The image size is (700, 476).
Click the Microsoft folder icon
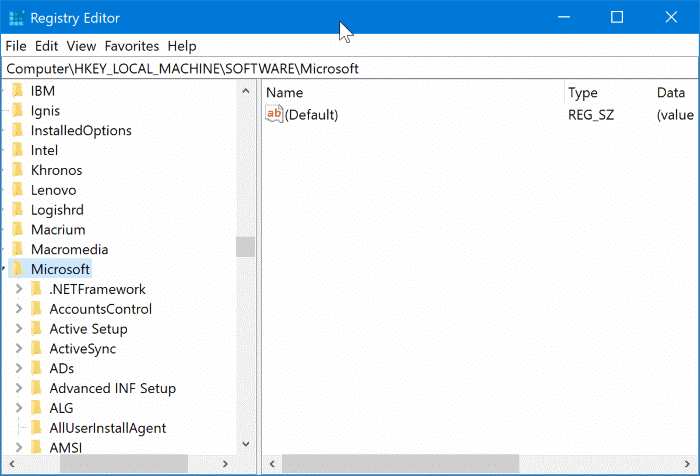(x=17, y=269)
